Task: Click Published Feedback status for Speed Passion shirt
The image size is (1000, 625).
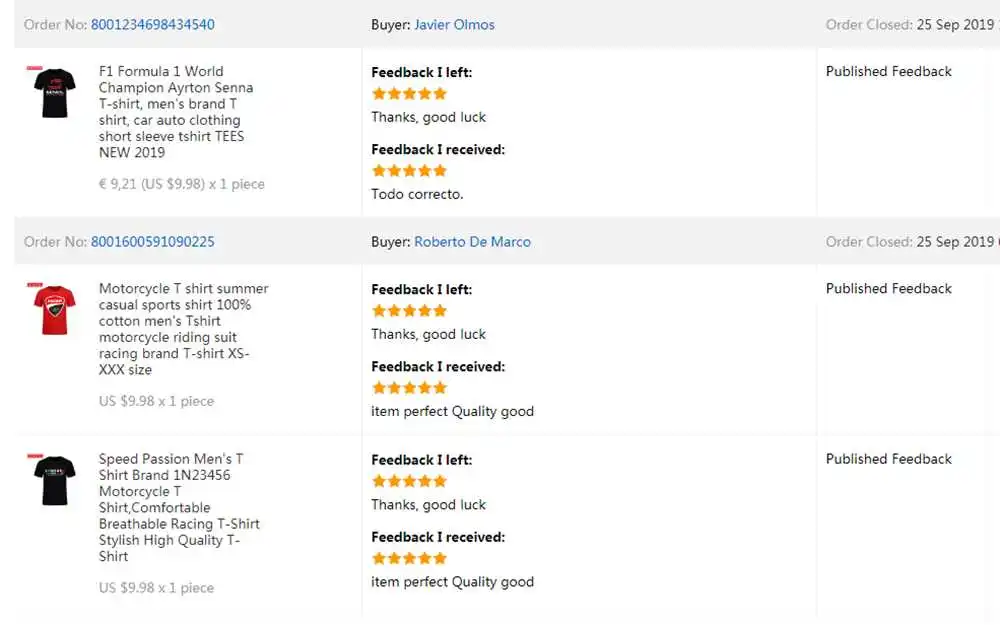Action: (888, 460)
